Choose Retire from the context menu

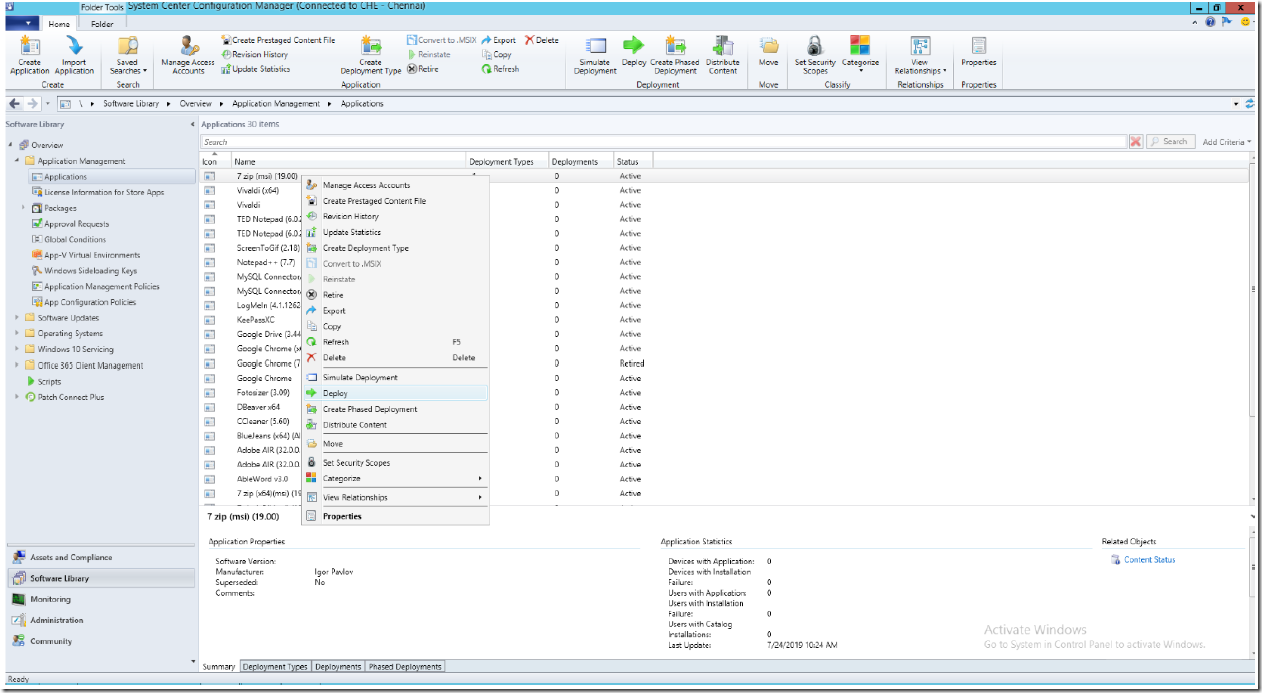coord(395,295)
